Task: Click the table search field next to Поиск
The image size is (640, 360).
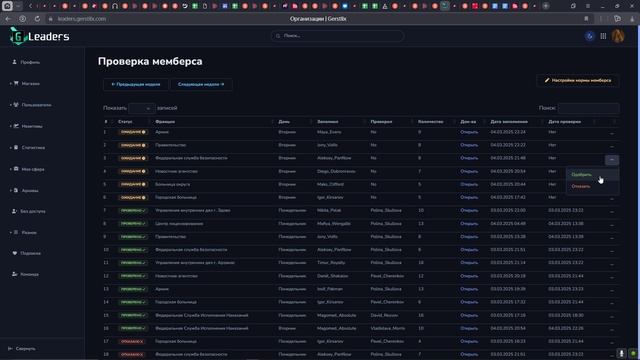Action: [x=589, y=108]
